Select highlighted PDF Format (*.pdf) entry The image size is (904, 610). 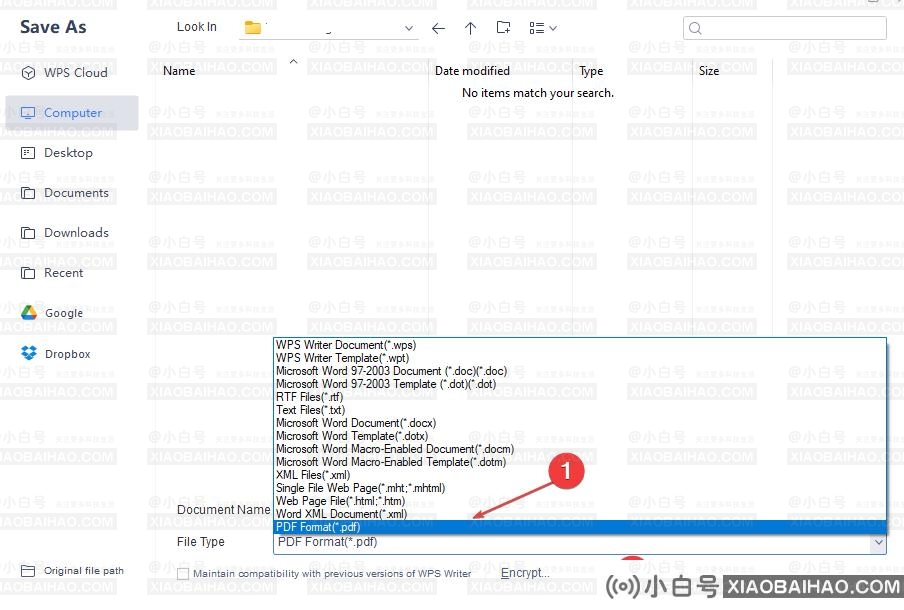pyautogui.click(x=579, y=527)
